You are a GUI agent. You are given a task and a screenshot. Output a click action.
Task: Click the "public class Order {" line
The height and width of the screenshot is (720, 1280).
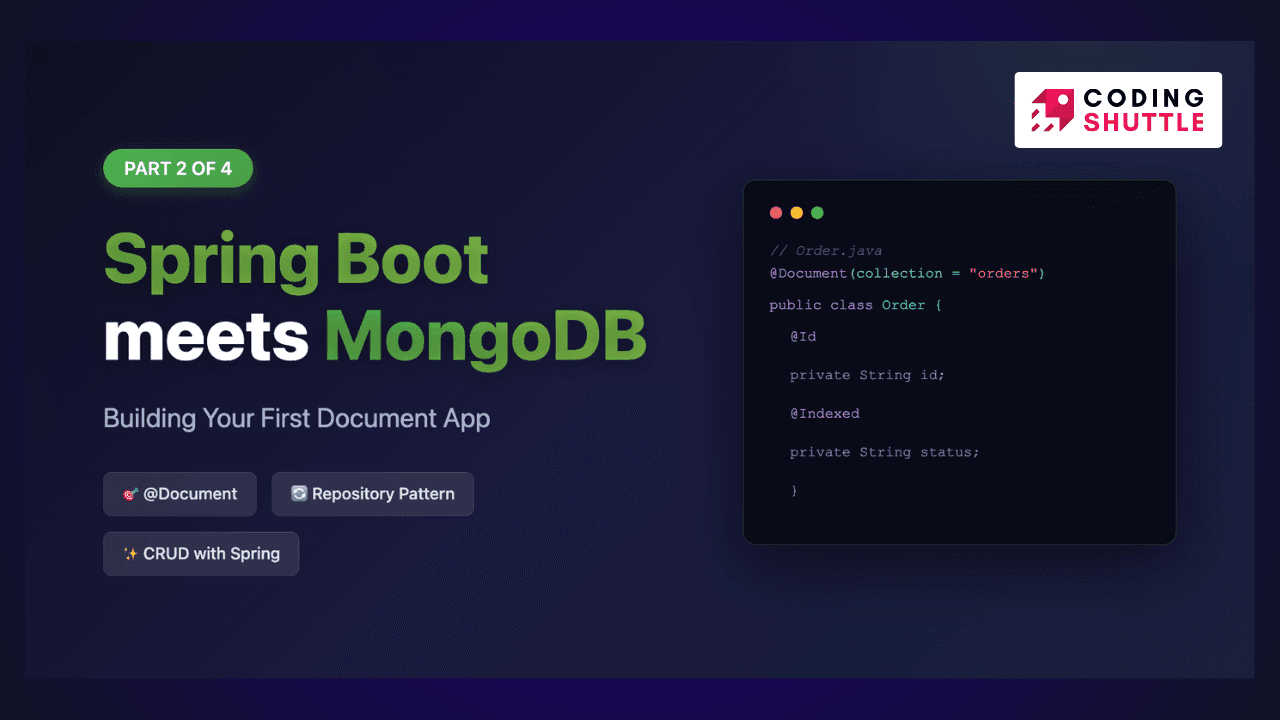[x=856, y=305]
